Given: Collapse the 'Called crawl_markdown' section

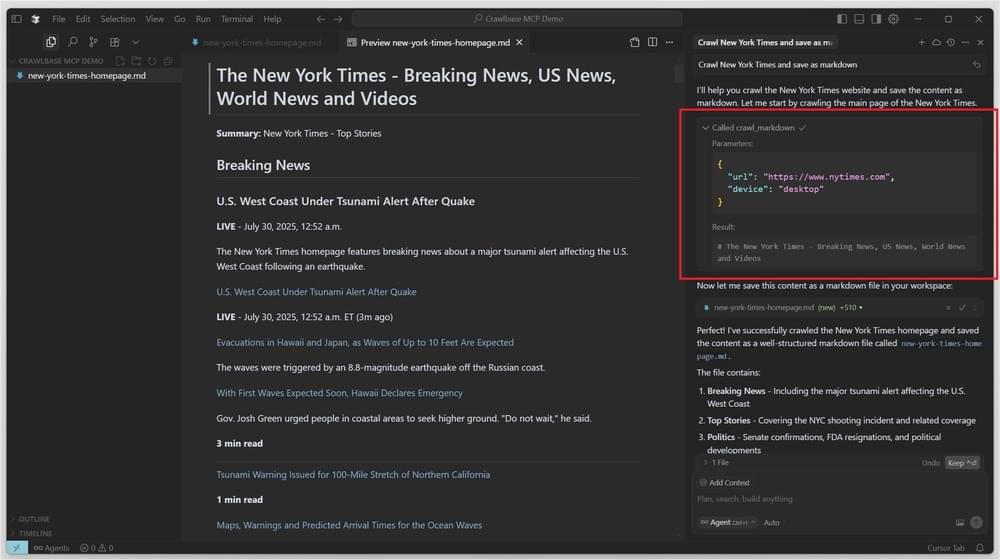Looking at the screenshot, I should pos(706,128).
